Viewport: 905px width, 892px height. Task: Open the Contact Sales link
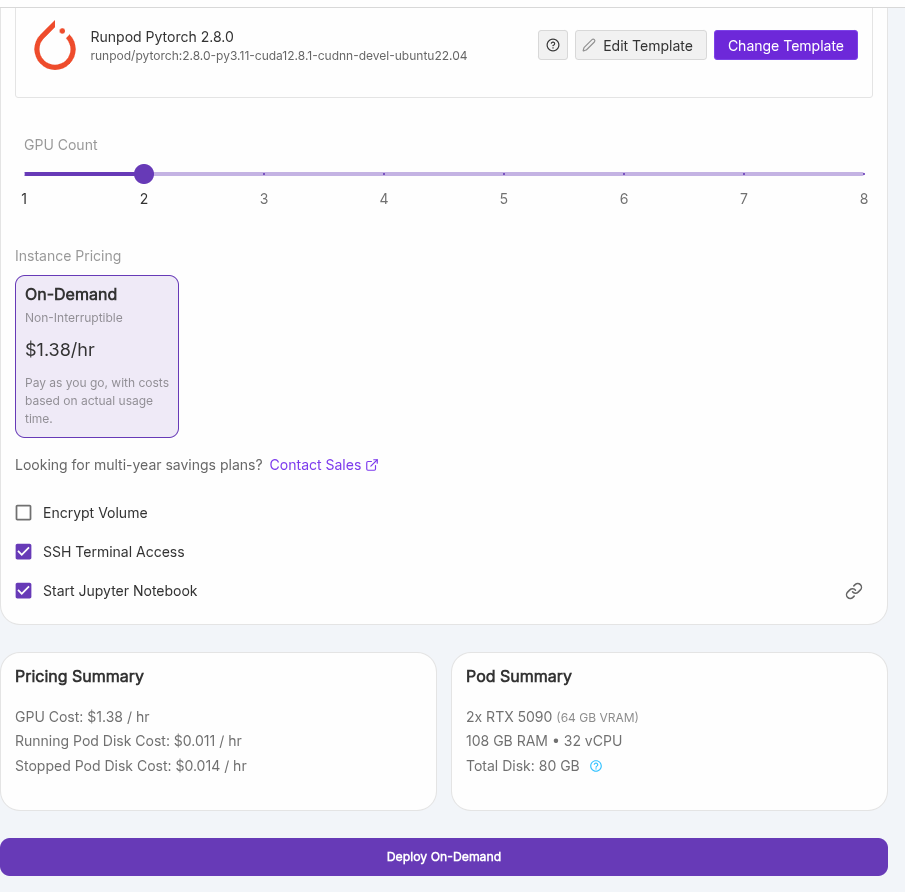click(x=315, y=465)
